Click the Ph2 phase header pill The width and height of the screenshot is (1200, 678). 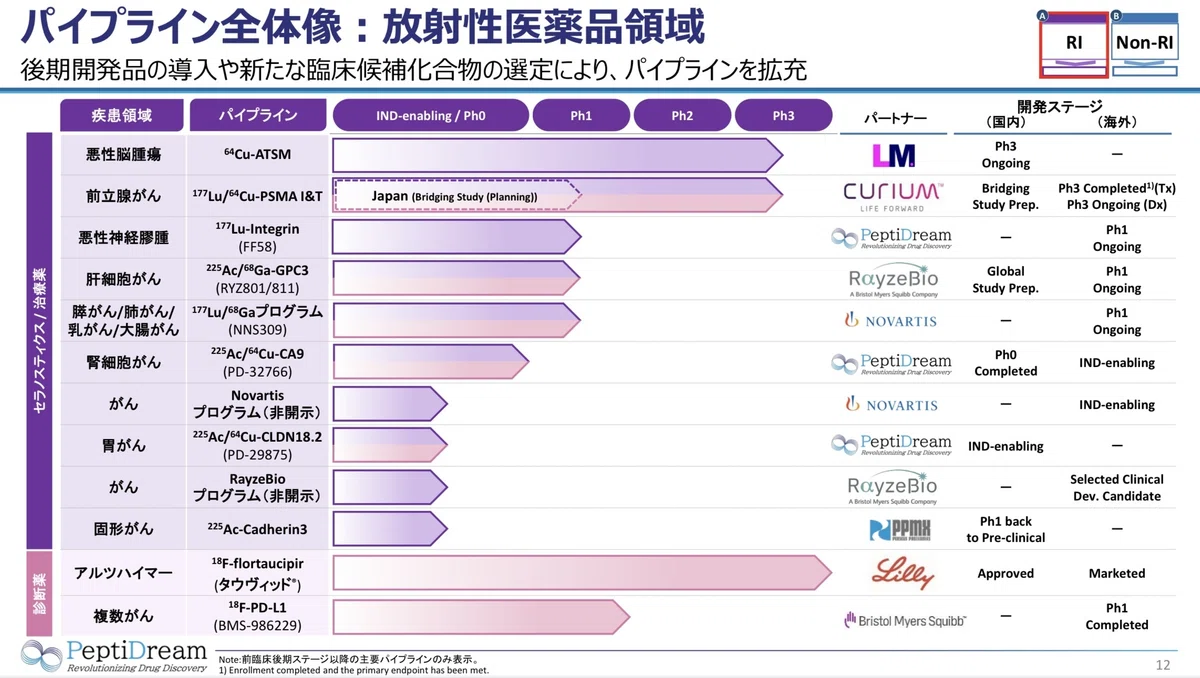[682, 115]
